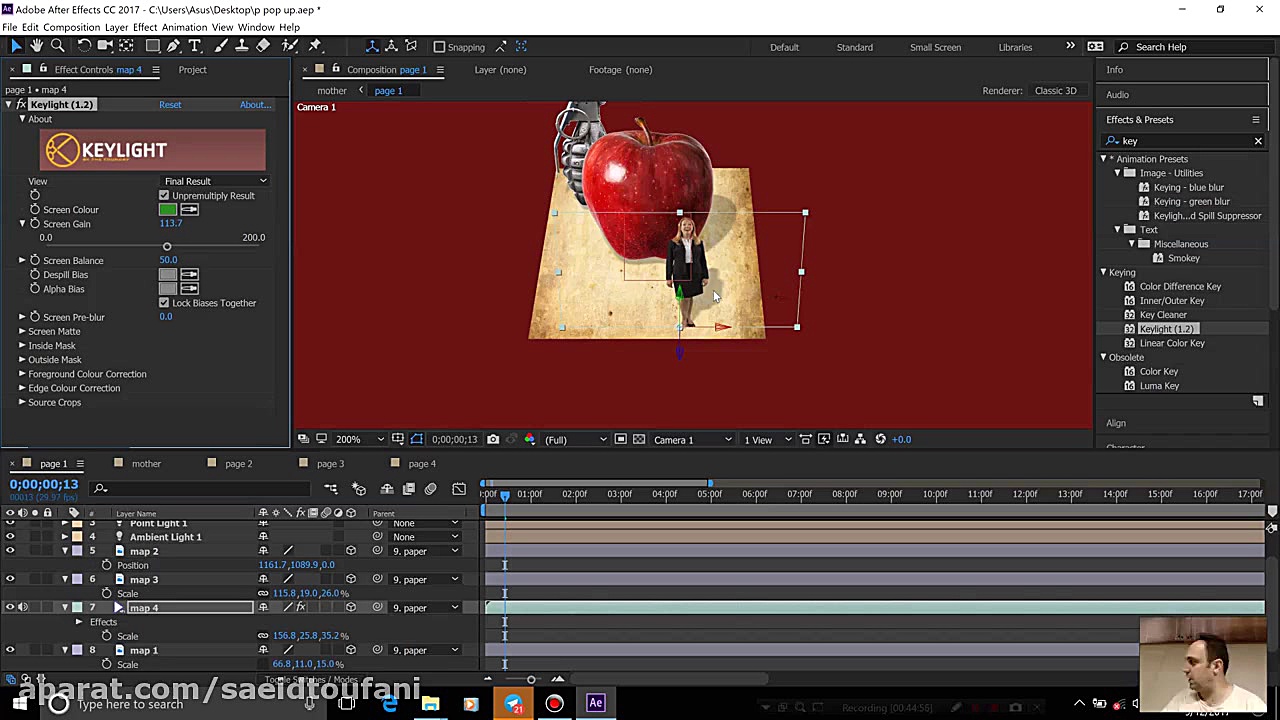Select the Puppet Pin tool

click(315, 46)
